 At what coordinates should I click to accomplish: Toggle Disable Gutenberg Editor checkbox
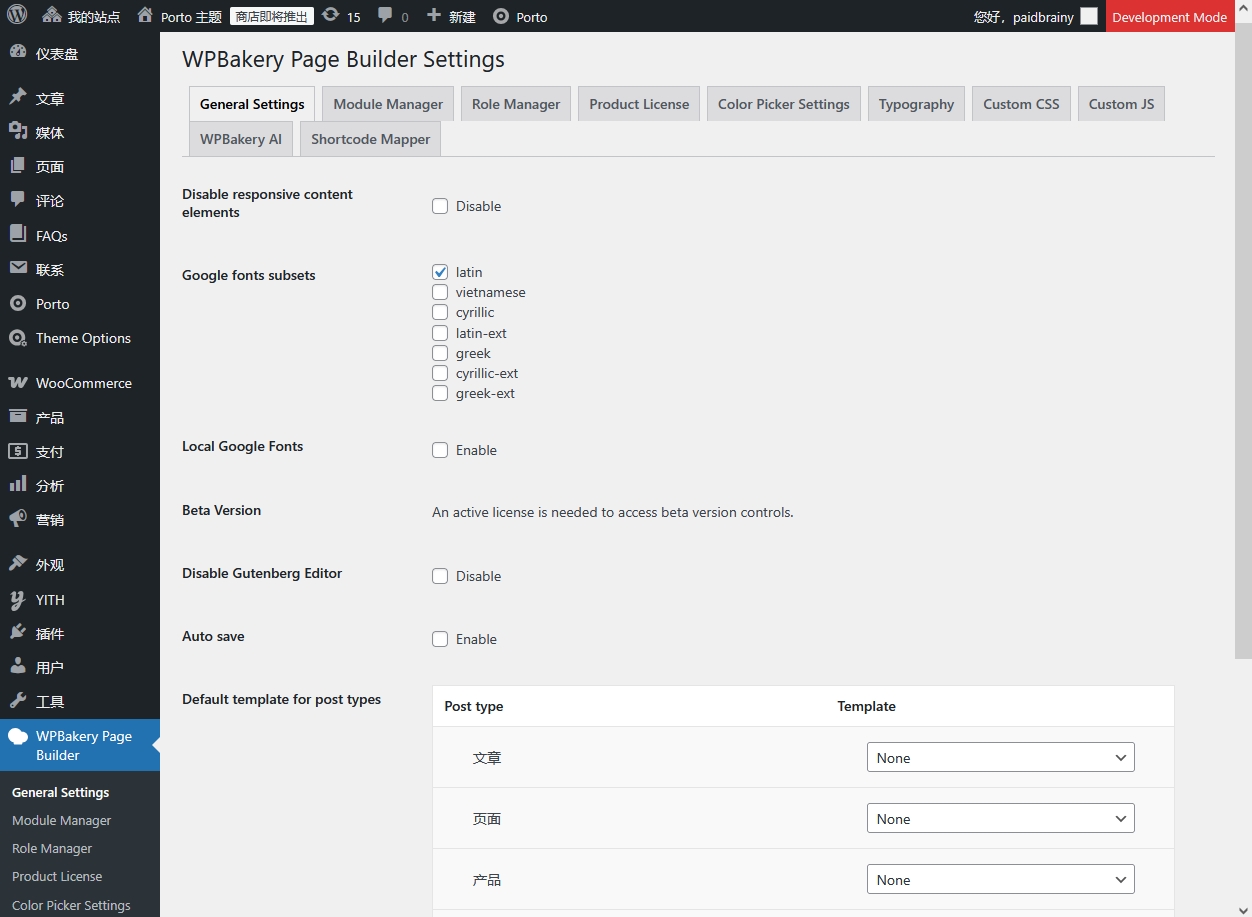(x=440, y=576)
